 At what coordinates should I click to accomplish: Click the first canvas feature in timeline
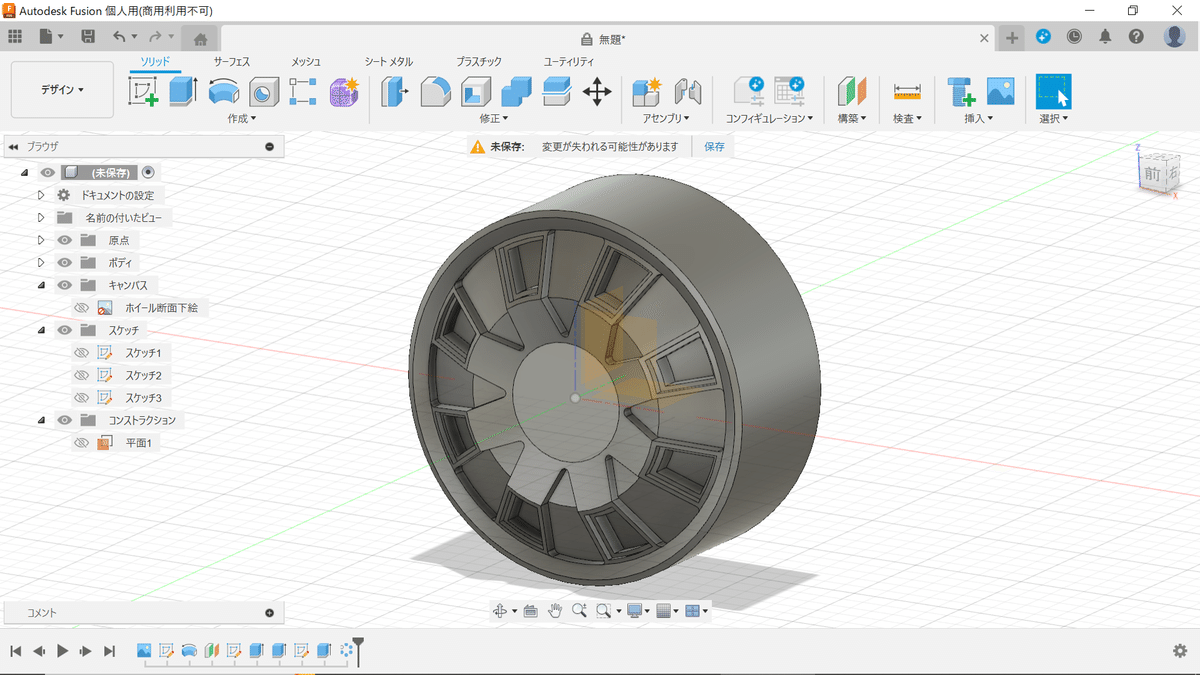[x=144, y=651]
